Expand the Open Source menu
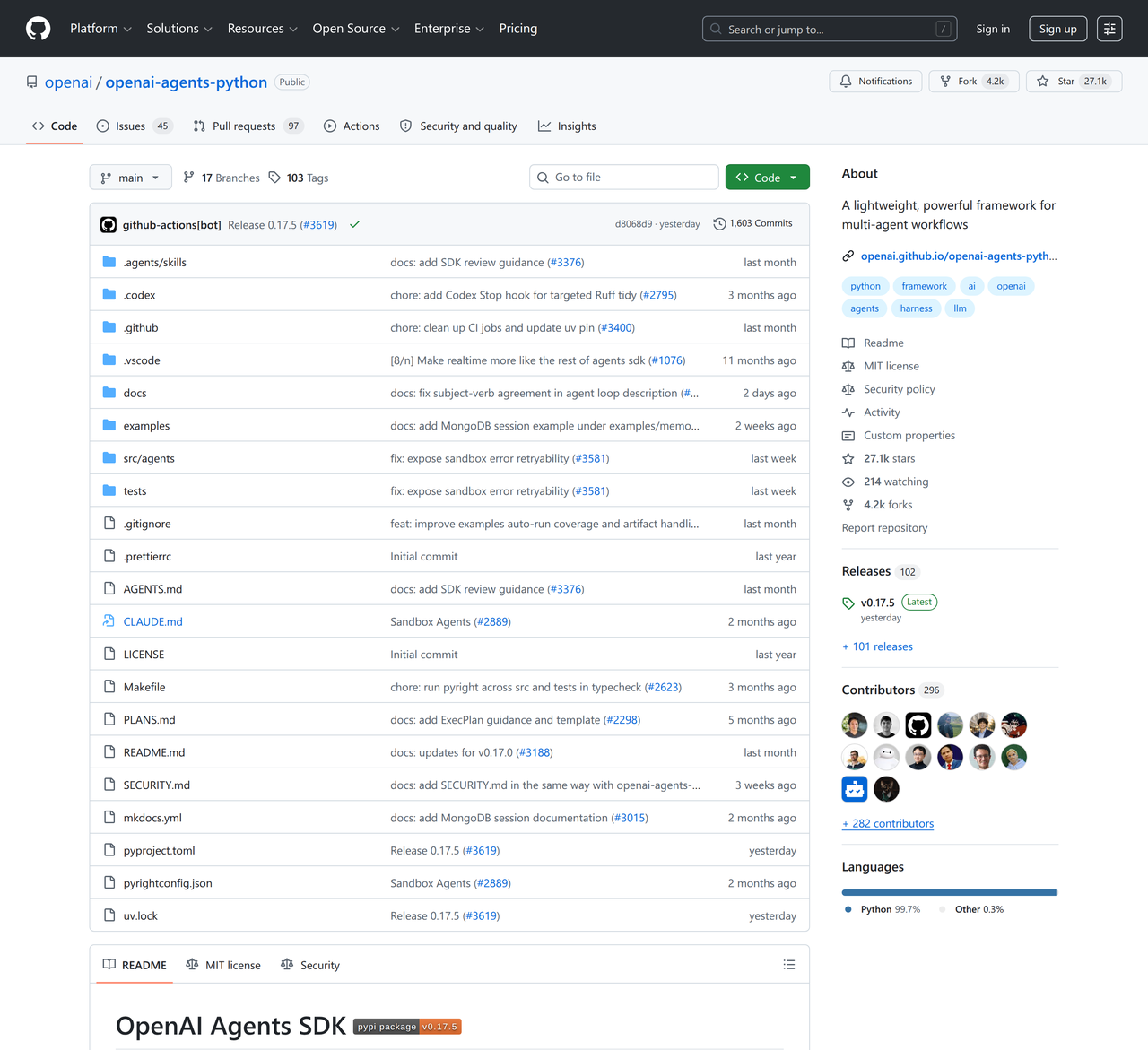 click(x=356, y=29)
